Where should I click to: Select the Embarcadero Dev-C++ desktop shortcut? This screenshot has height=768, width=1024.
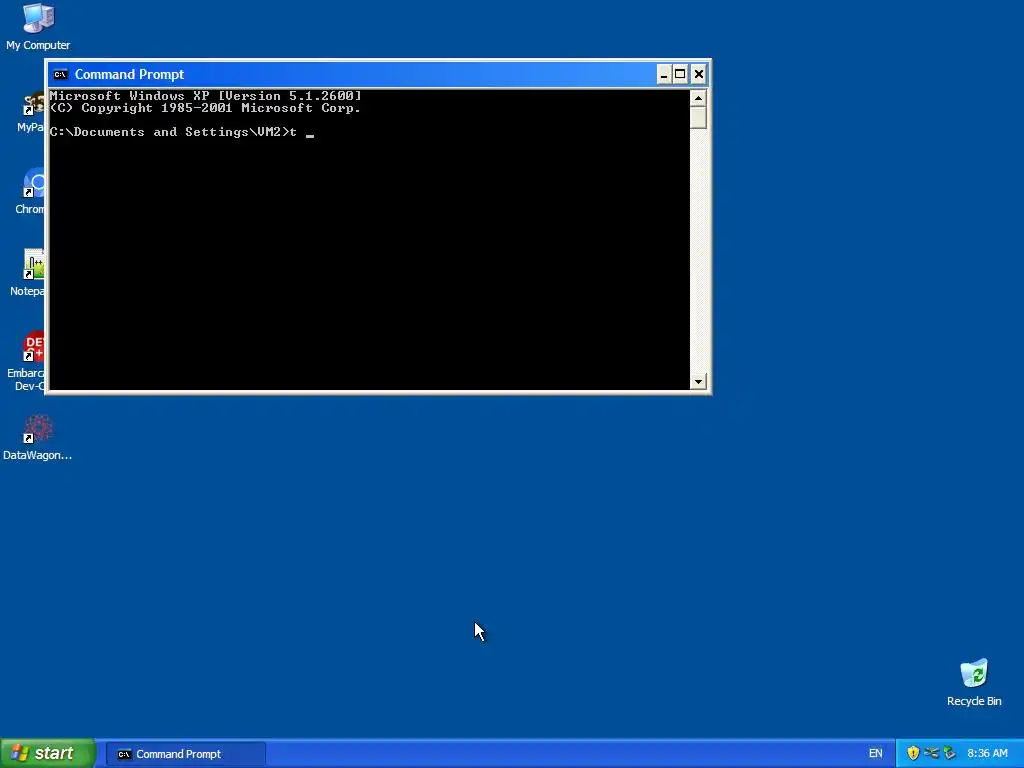(x=27, y=362)
